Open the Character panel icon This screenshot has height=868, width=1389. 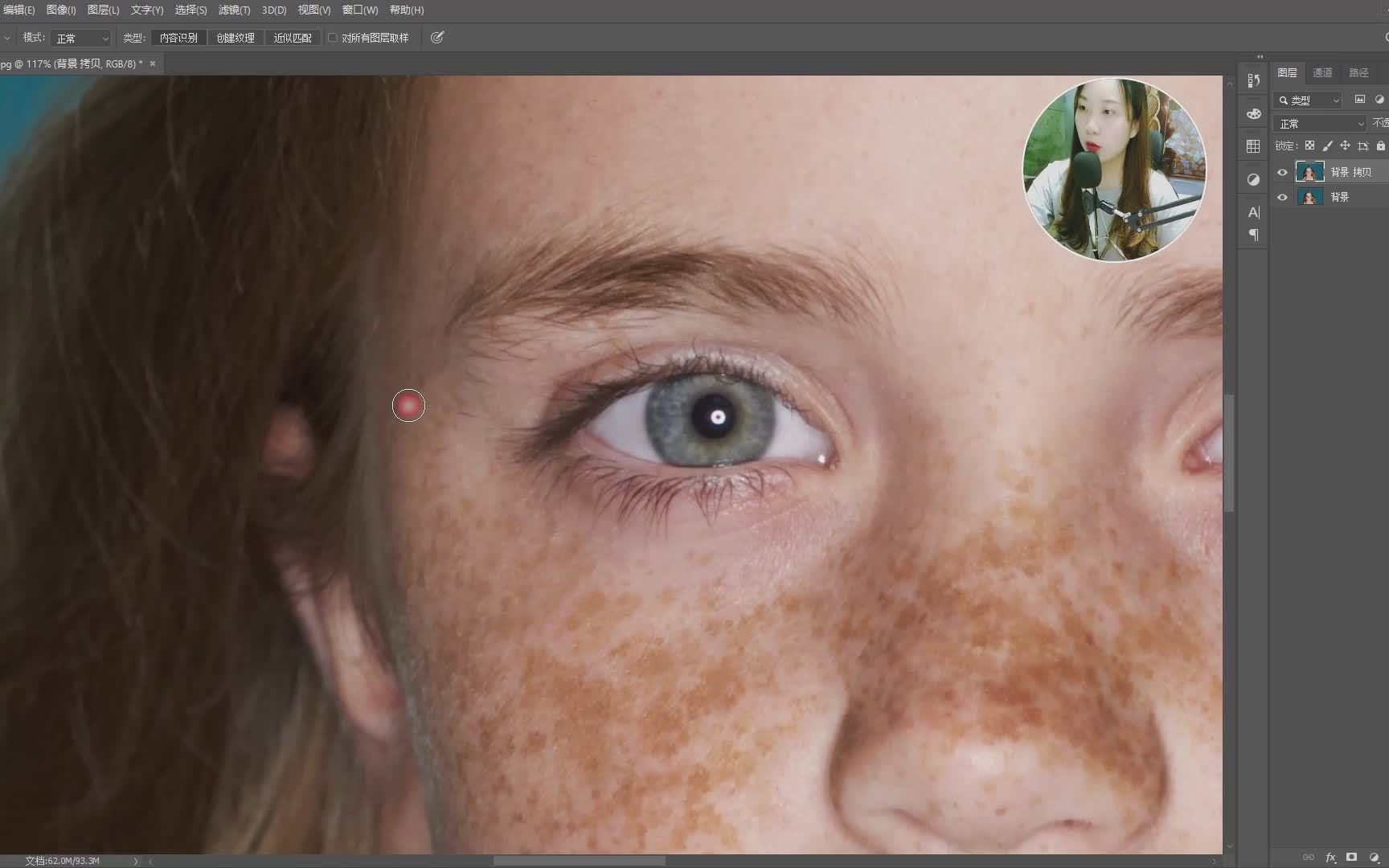pos(1253,212)
